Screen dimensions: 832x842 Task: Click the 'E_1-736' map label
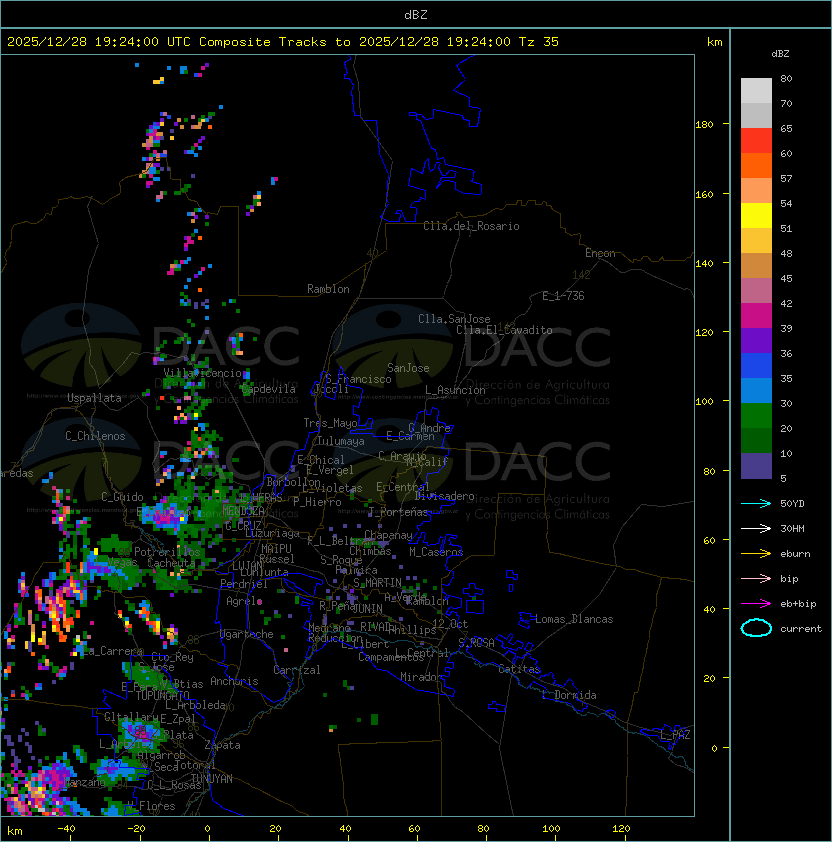pyautogui.click(x=563, y=296)
